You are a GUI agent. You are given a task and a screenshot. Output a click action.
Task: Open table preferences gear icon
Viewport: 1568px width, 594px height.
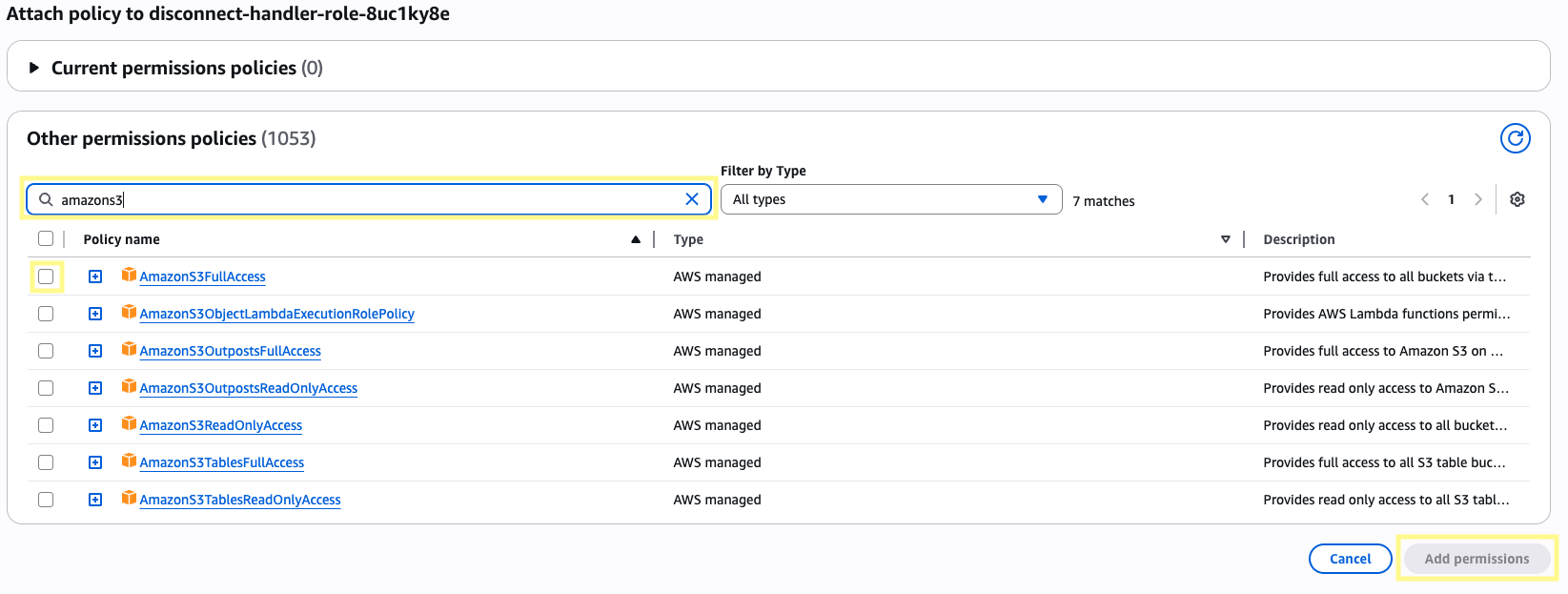[1517, 199]
